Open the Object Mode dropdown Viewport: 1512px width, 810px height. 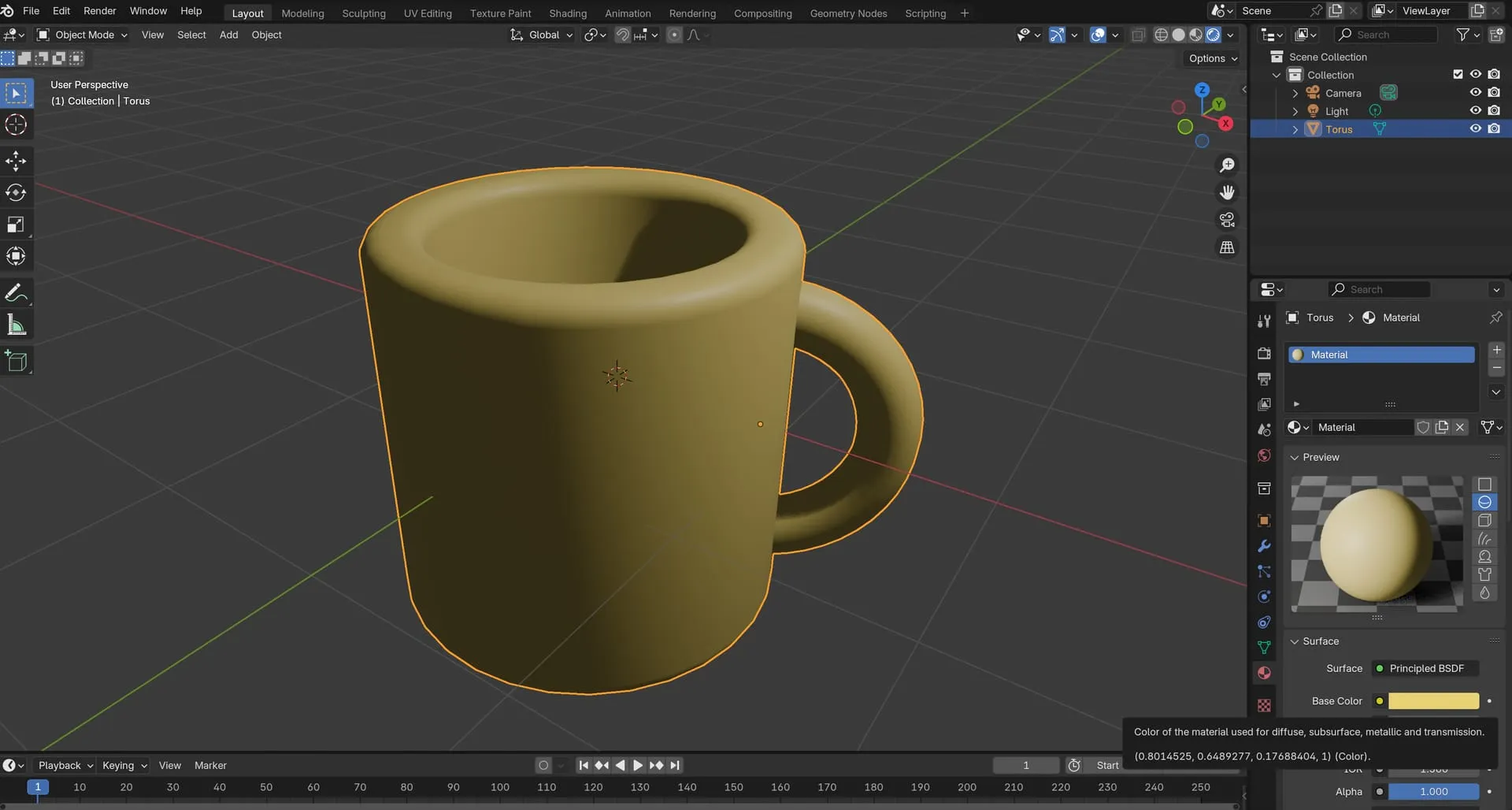click(x=83, y=35)
